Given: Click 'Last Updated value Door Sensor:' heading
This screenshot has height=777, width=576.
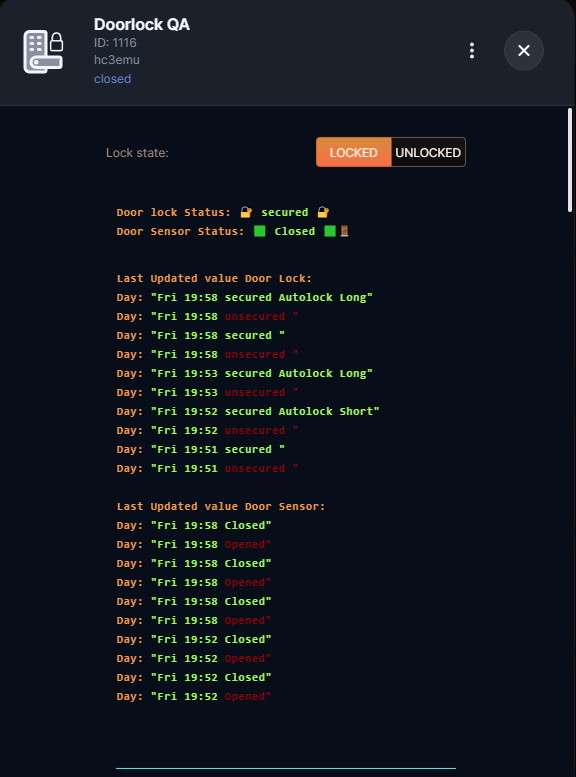Looking at the screenshot, I should (221, 506).
